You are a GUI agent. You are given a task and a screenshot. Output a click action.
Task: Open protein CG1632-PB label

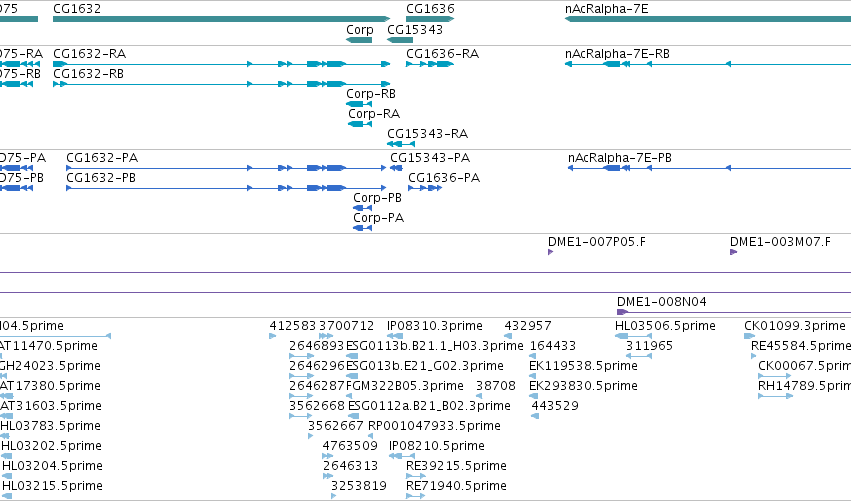pyautogui.click(x=101, y=178)
